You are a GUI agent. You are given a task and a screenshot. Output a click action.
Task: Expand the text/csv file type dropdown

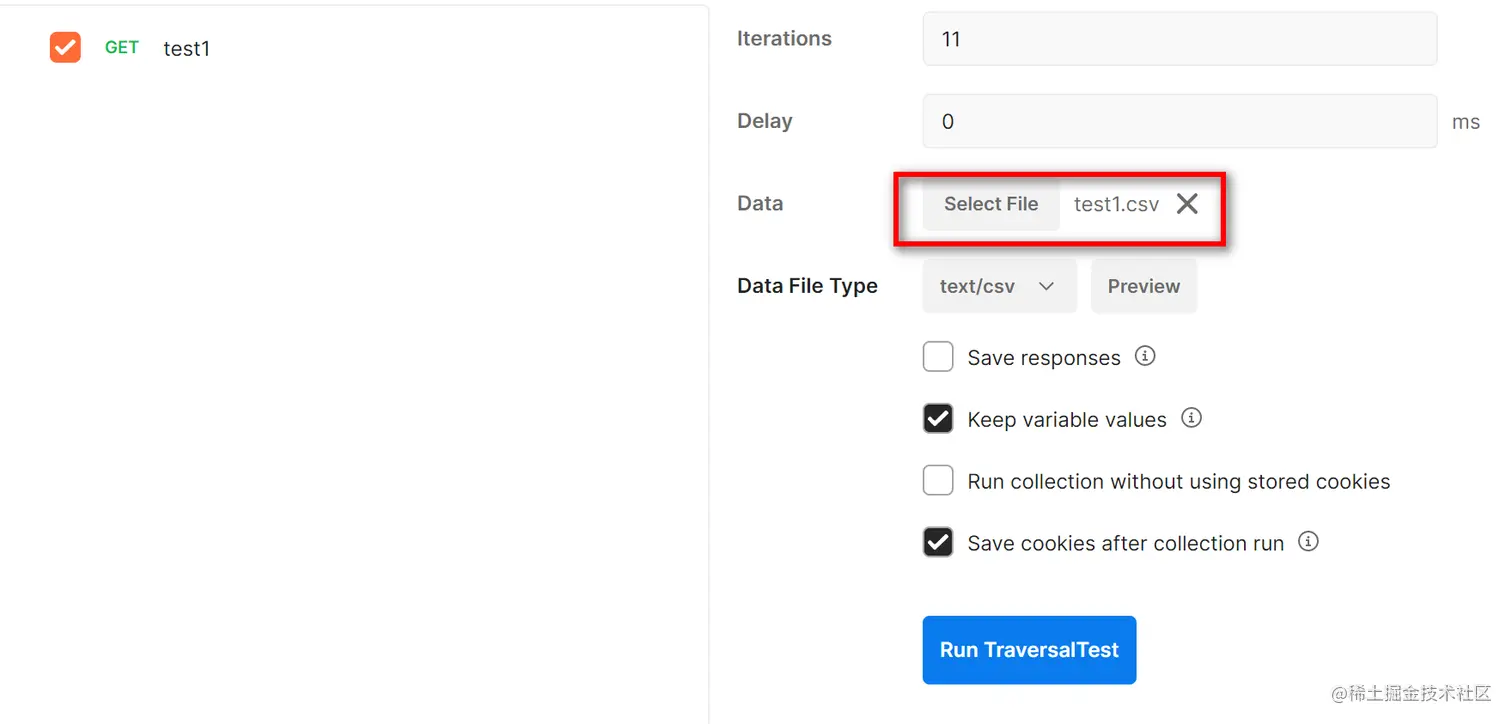click(998, 286)
